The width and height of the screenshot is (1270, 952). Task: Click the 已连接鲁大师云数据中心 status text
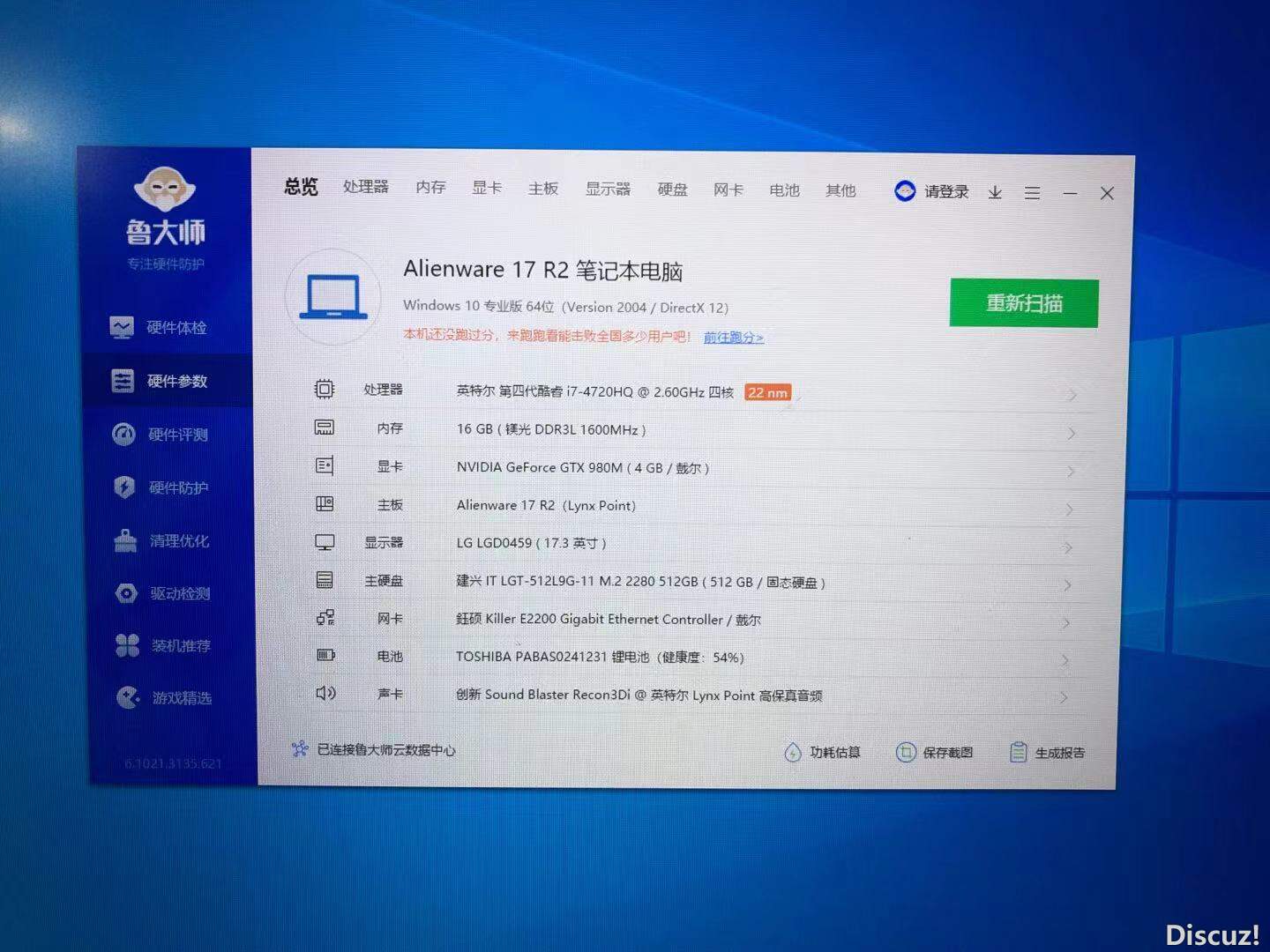coord(386,750)
